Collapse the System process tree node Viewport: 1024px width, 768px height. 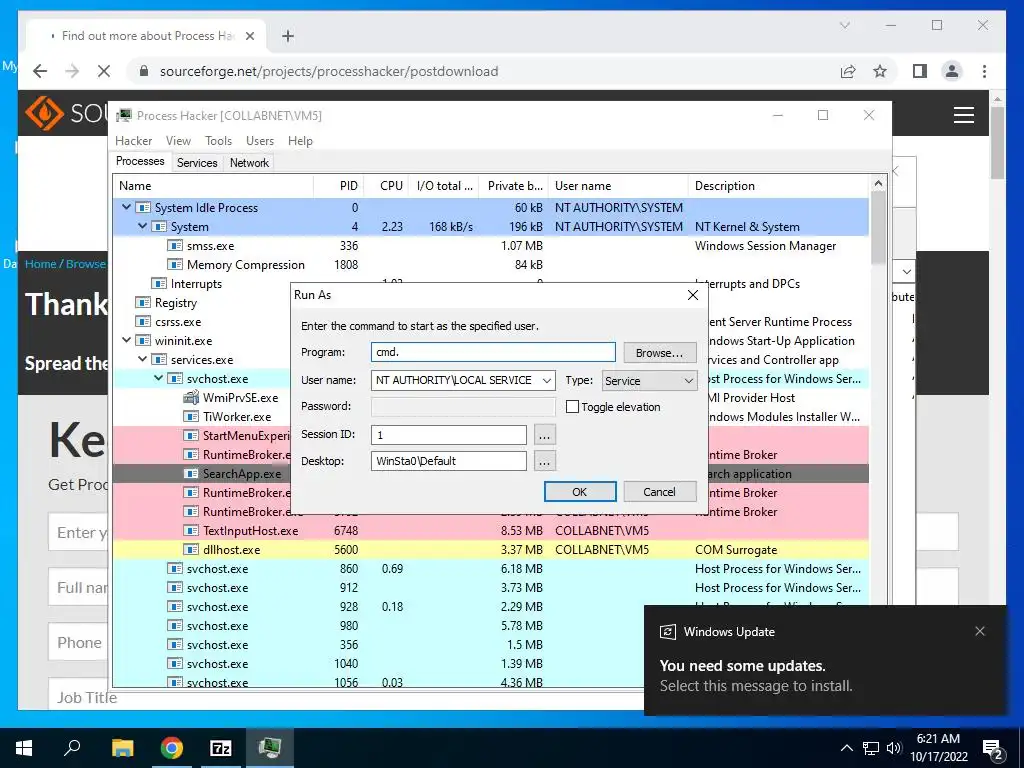(142, 226)
